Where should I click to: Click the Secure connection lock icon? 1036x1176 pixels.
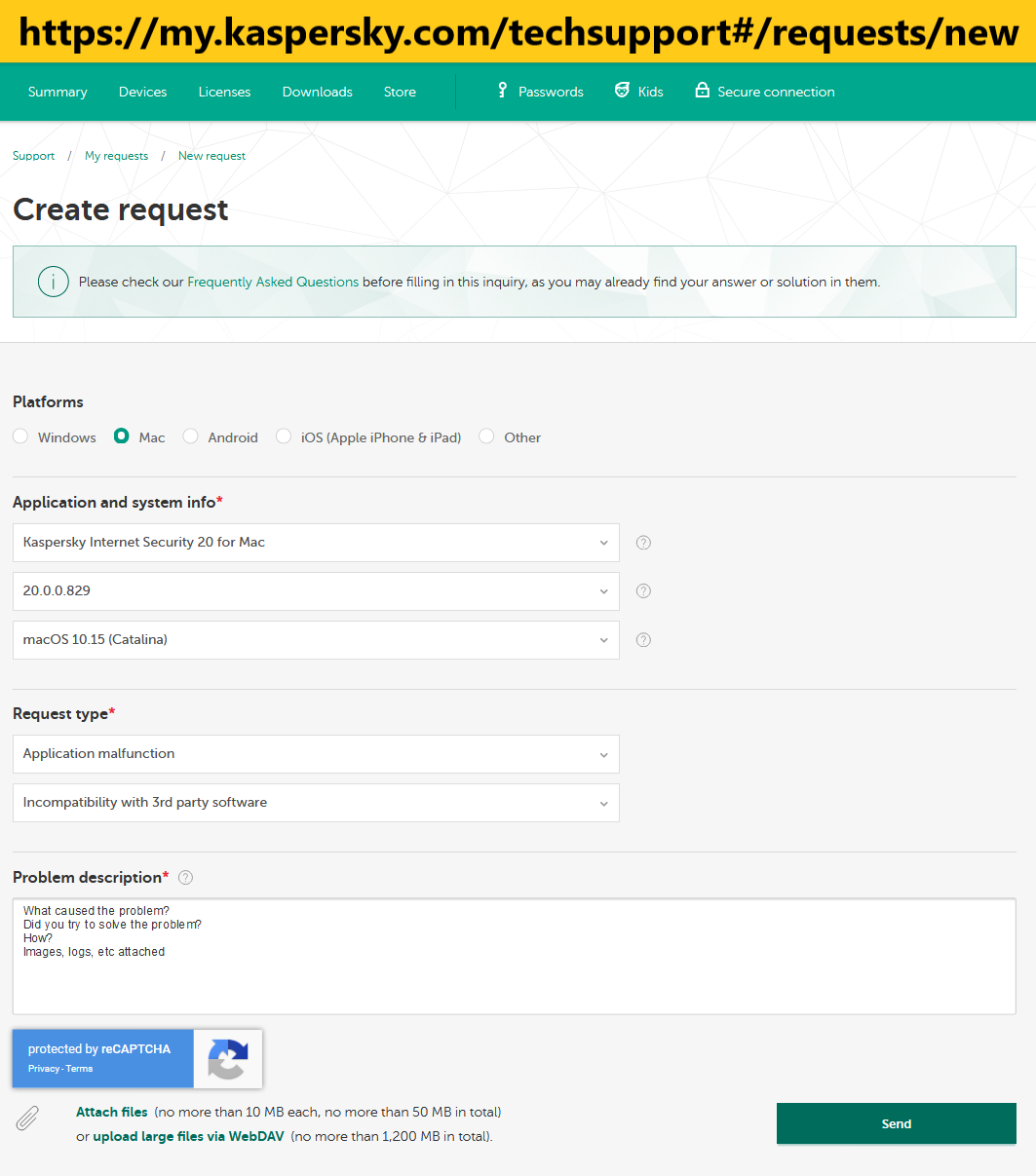pos(702,91)
